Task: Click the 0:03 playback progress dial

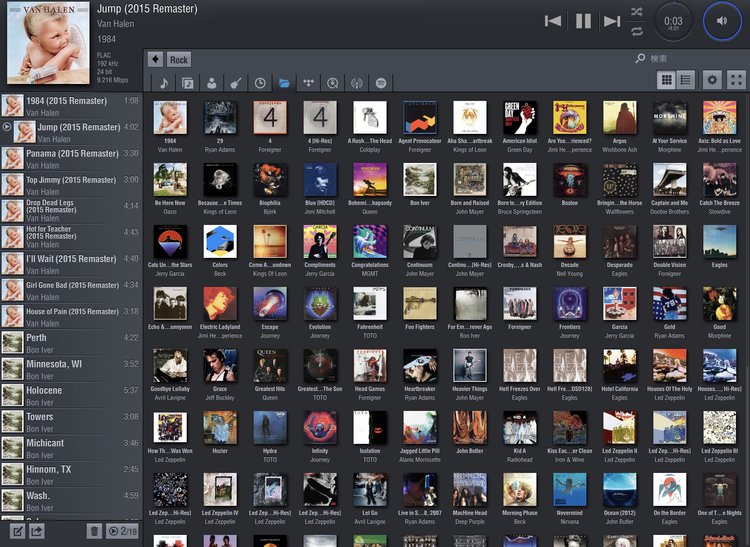Action: click(x=673, y=22)
